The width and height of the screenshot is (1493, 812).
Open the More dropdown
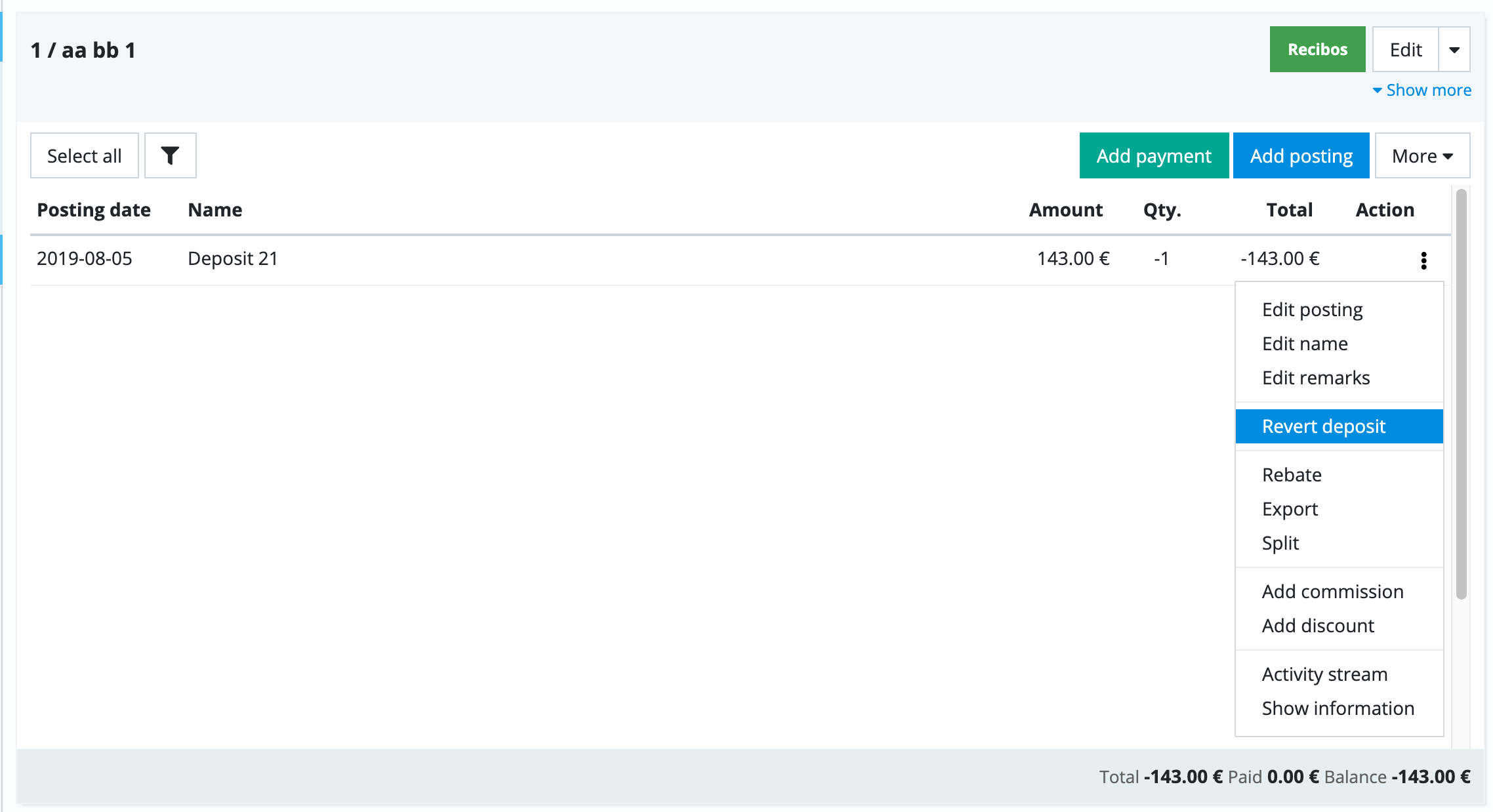[x=1421, y=156]
